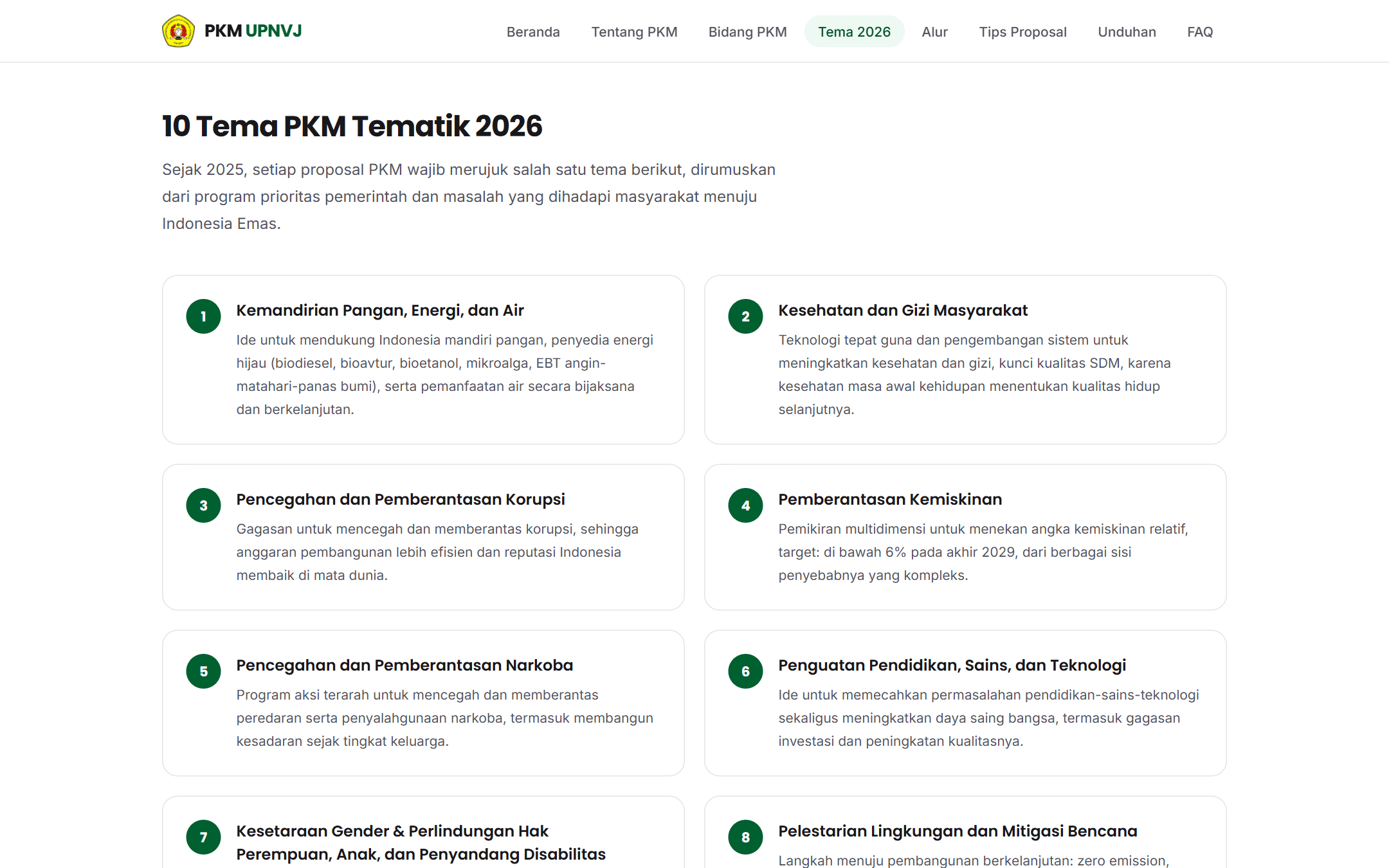This screenshot has height=868, width=1389.
Task: Open the FAQ navigation link
Action: point(1200,32)
